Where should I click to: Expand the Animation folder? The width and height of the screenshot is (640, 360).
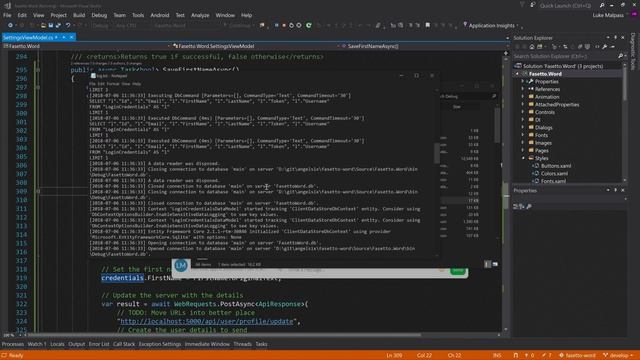click(x=523, y=97)
